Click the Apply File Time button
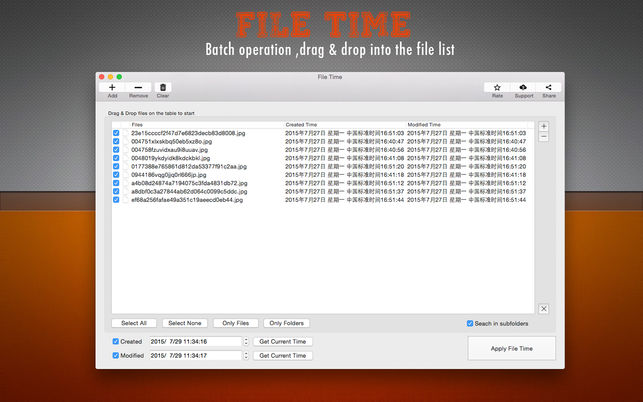 tap(511, 348)
